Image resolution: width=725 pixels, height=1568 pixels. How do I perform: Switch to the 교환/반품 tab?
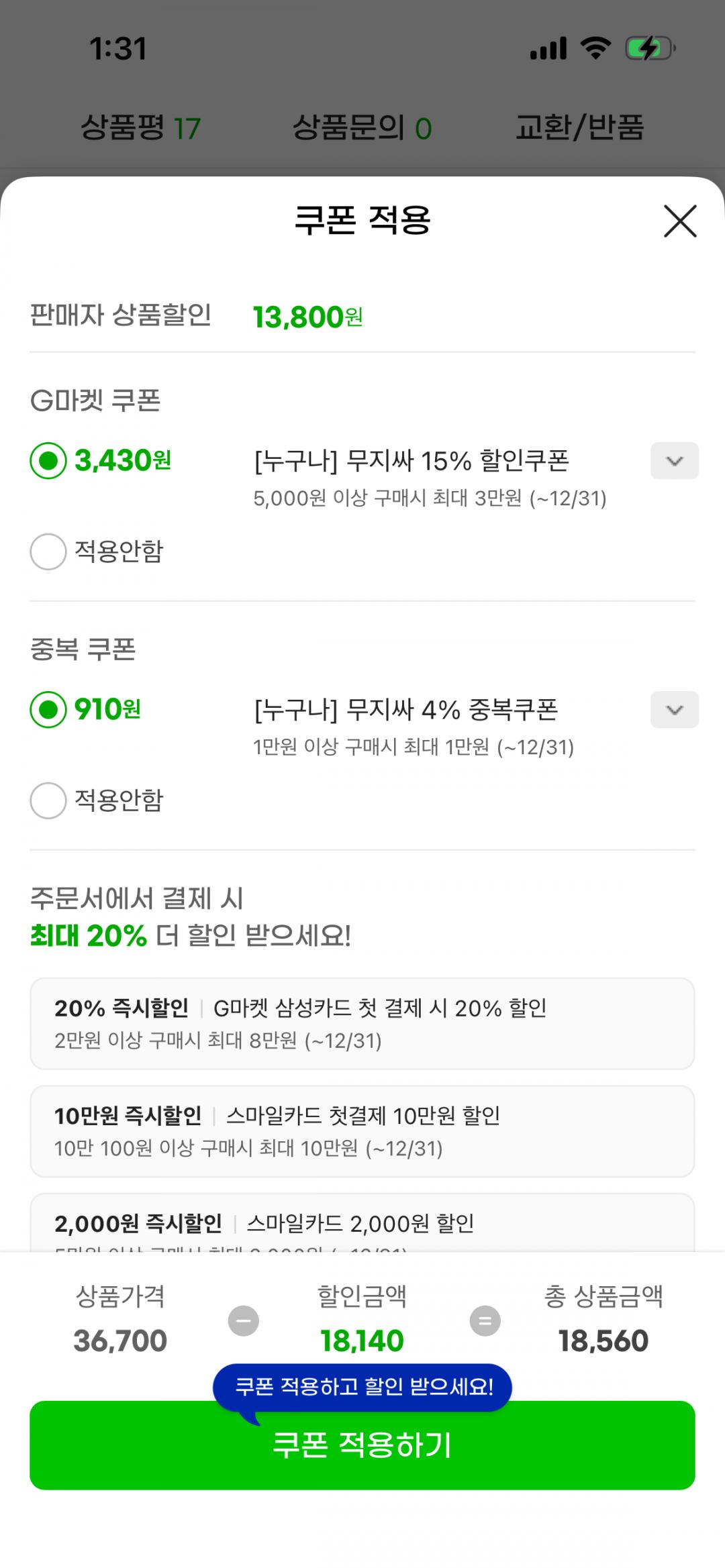(x=579, y=127)
